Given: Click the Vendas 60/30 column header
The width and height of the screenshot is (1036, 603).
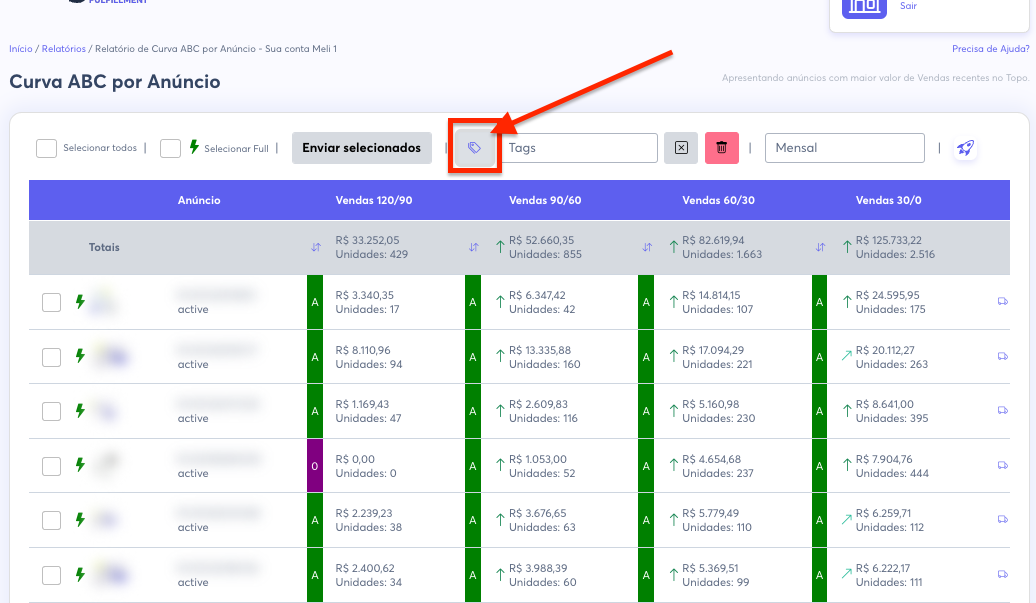Looking at the screenshot, I should tap(718, 200).
